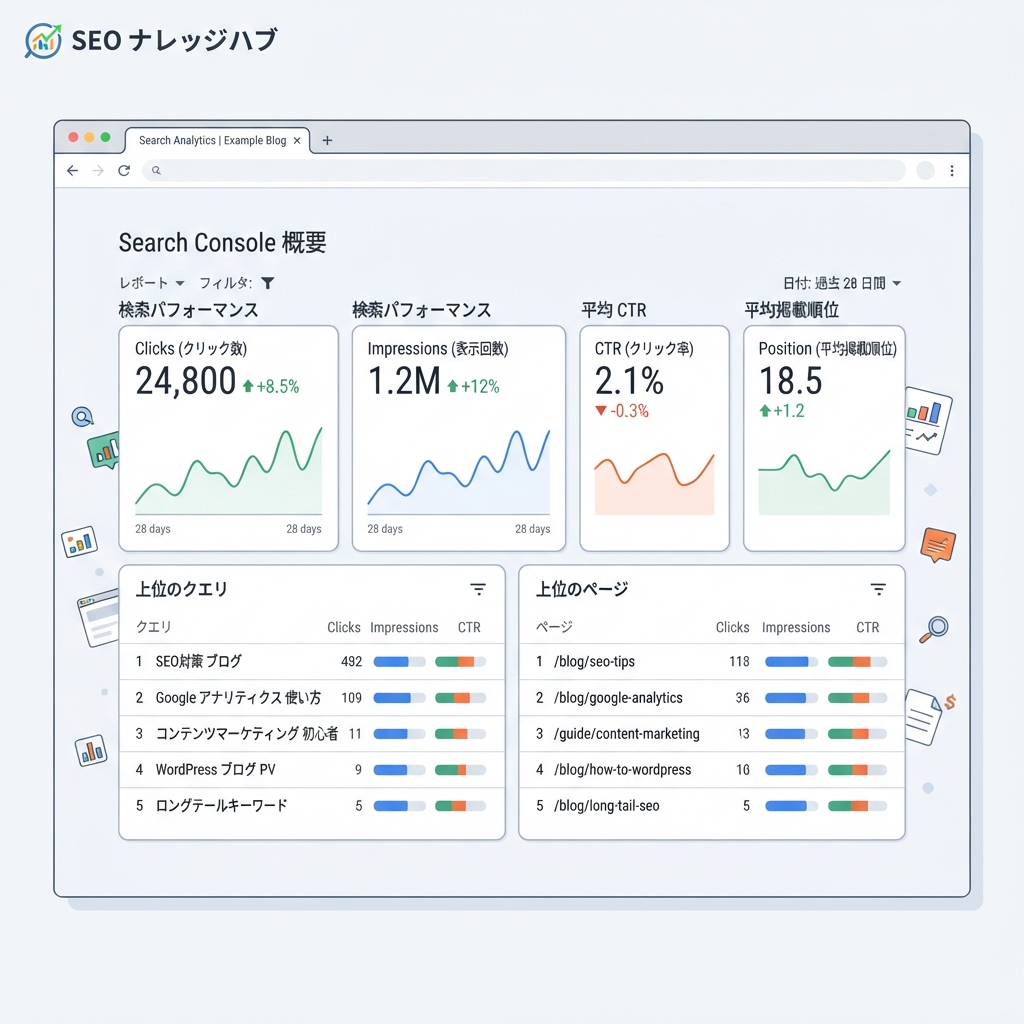Sort pages by Clicks column header

pos(732,627)
